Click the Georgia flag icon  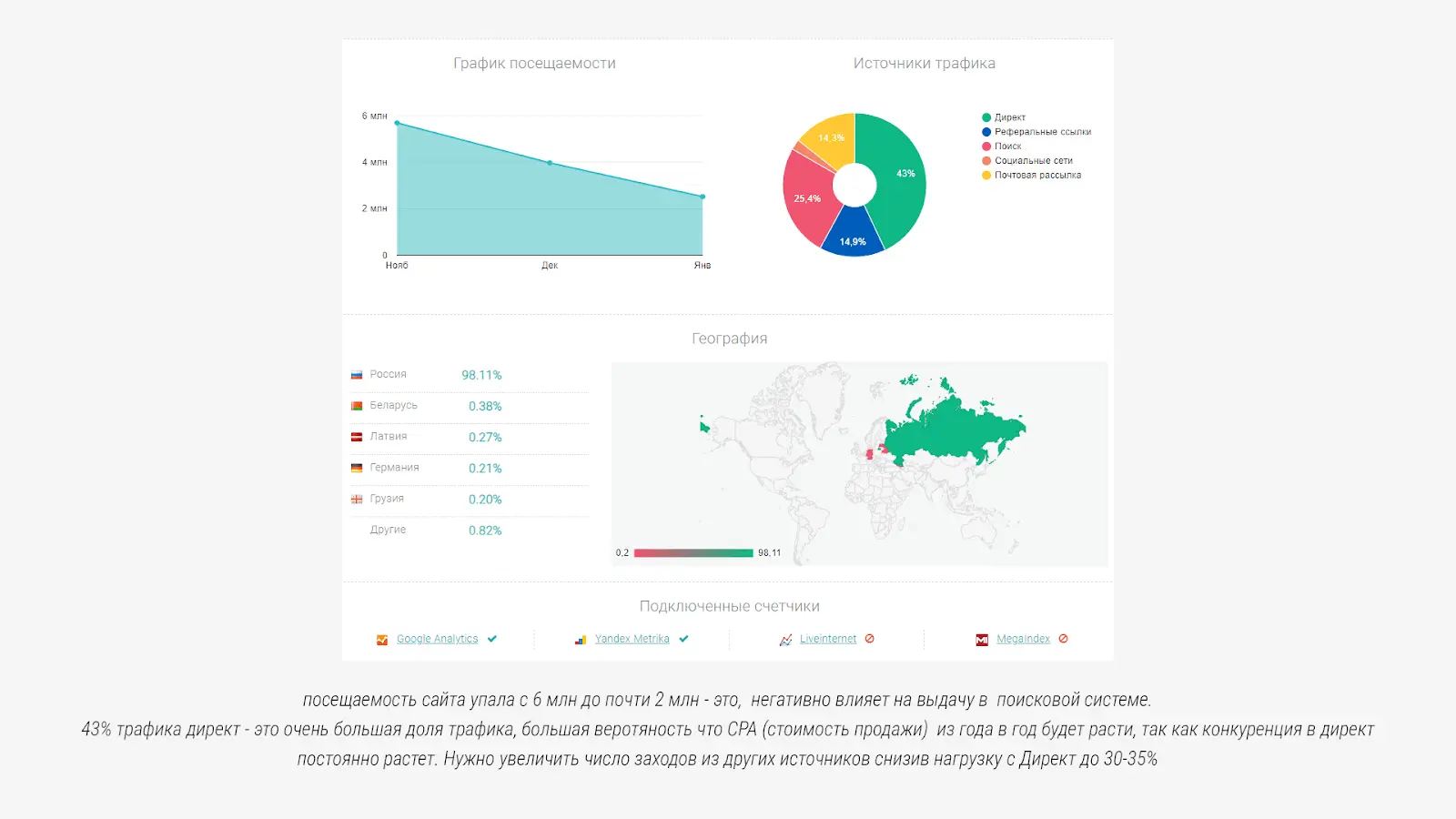[357, 499]
